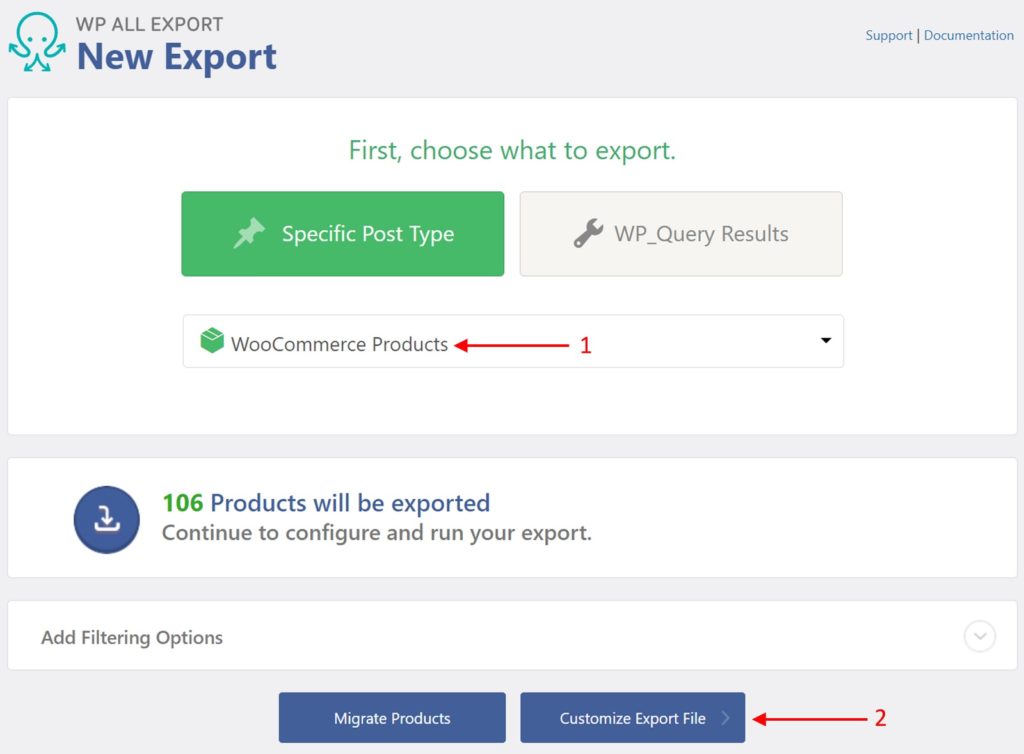The width and height of the screenshot is (1024, 754).
Task: Open the Support link
Action: (888, 35)
